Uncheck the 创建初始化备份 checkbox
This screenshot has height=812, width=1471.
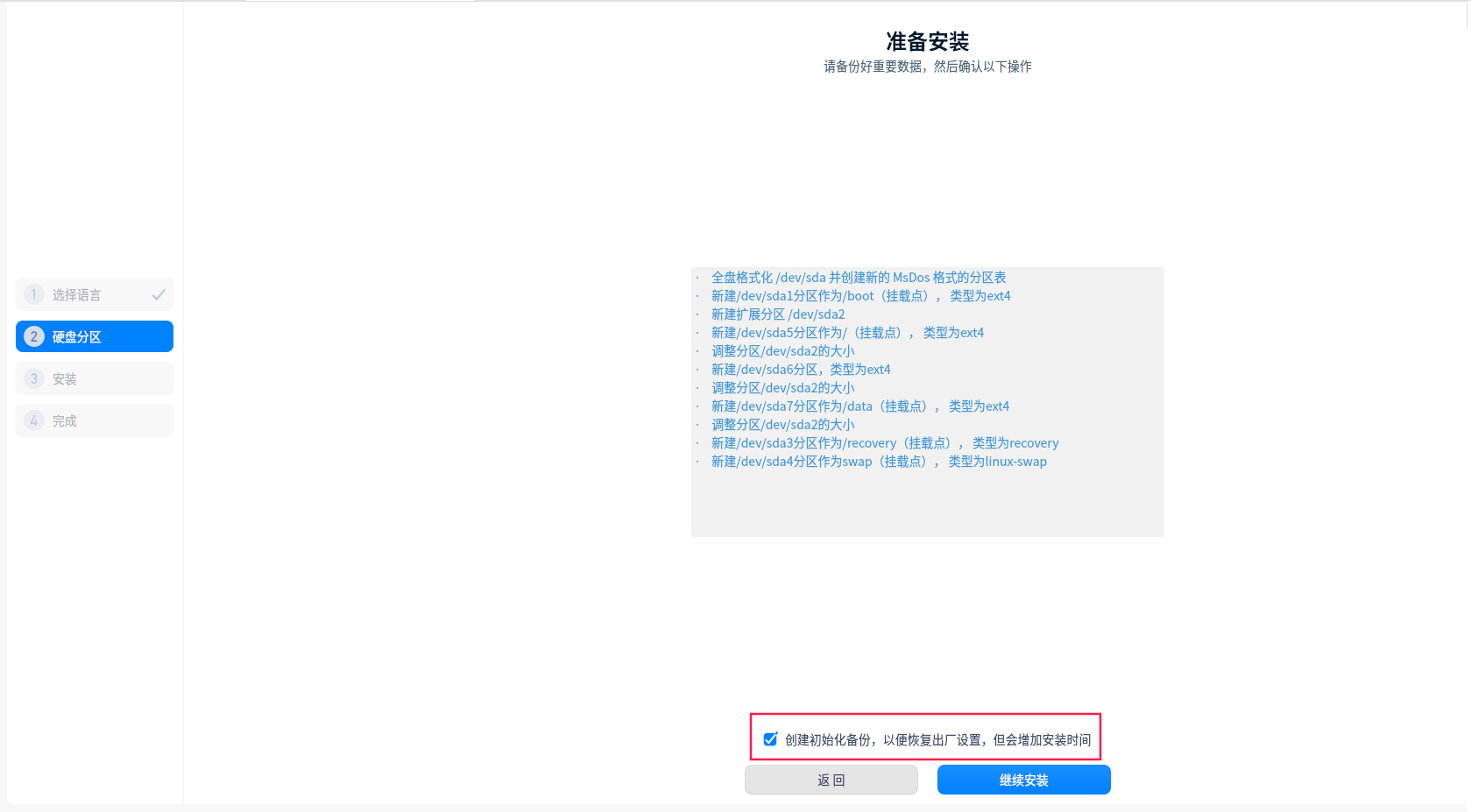point(770,739)
